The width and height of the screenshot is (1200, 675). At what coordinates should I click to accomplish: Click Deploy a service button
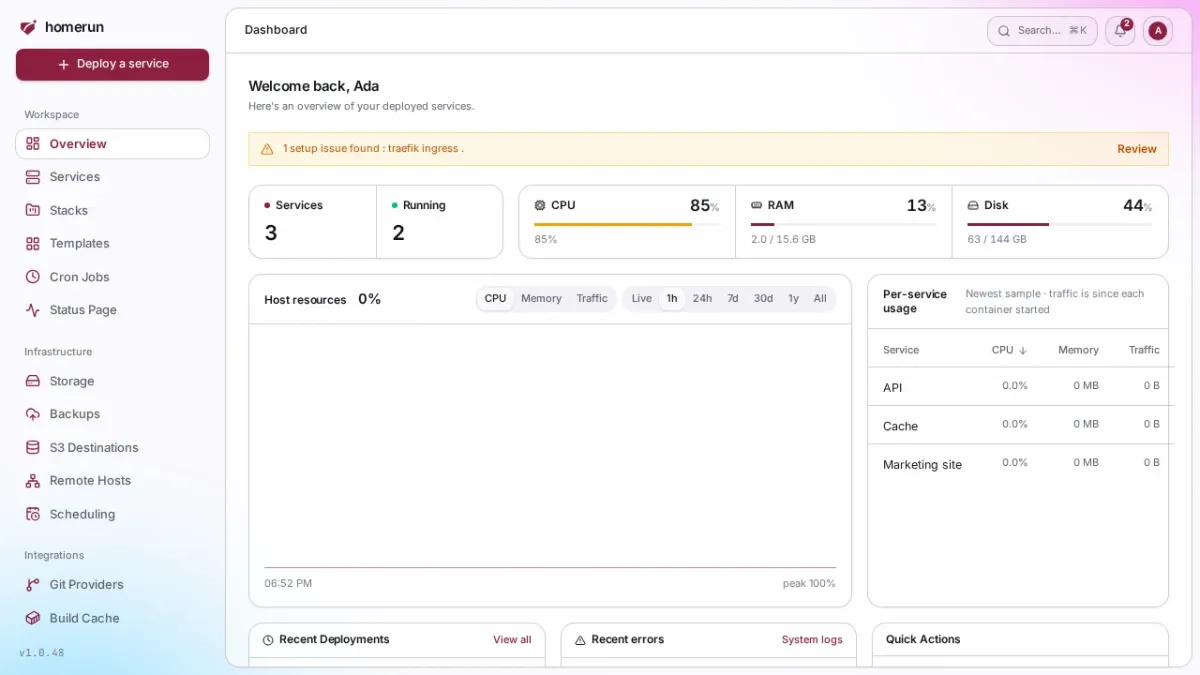coord(112,64)
